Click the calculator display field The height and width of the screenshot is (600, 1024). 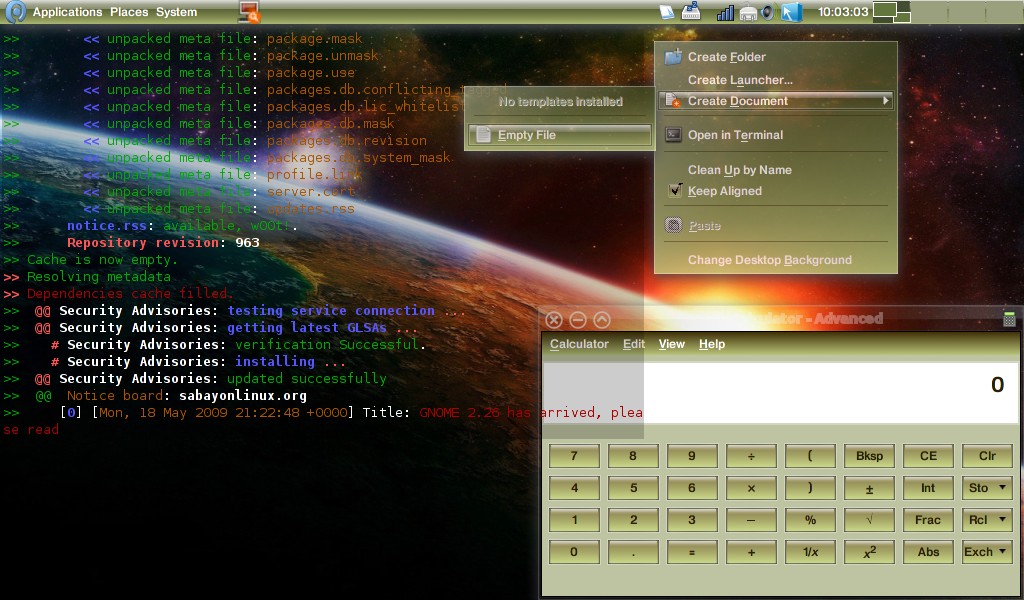pyautogui.click(x=780, y=392)
